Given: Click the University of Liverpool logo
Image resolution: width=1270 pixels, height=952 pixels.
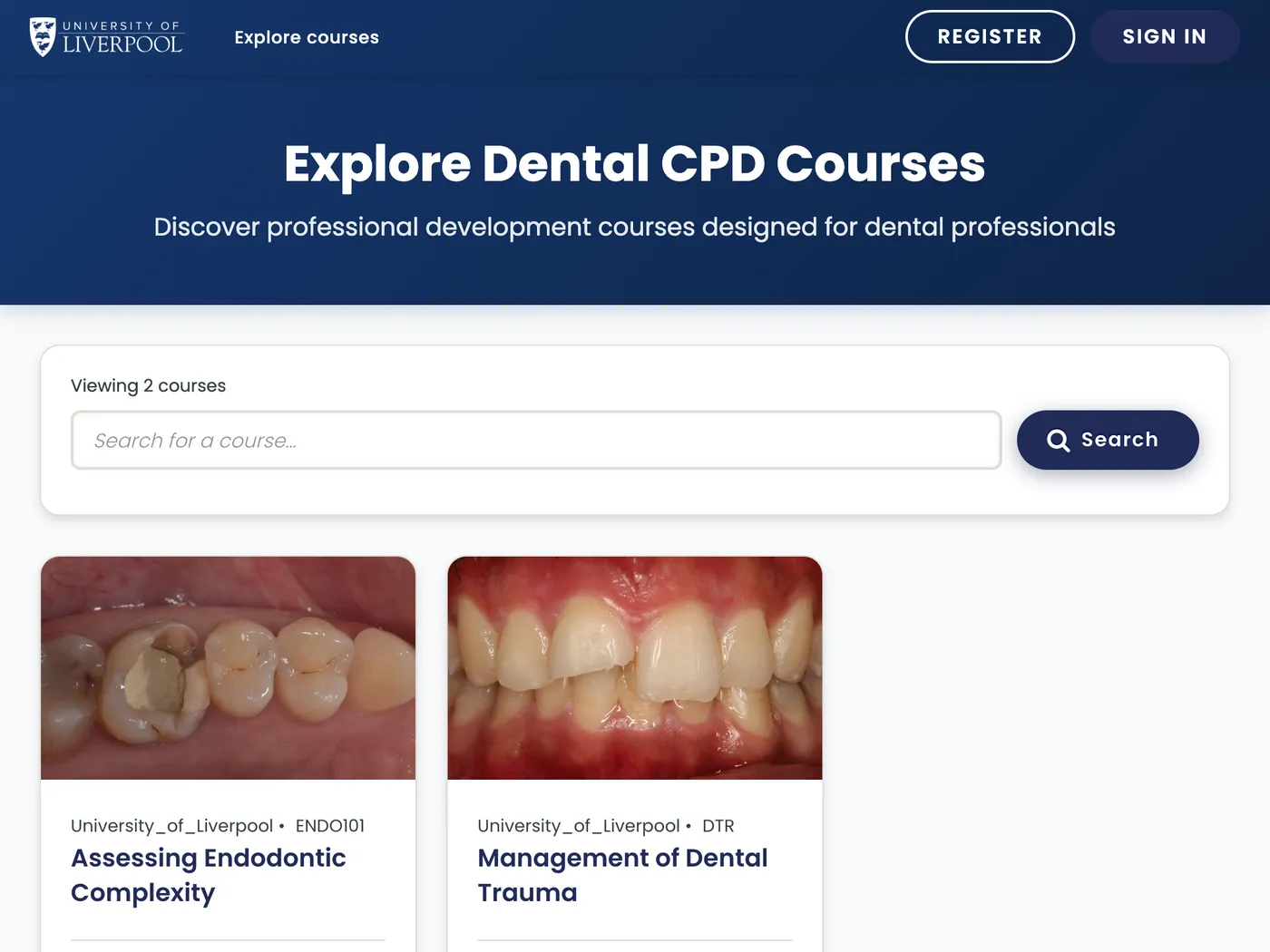Looking at the screenshot, I should (106, 37).
